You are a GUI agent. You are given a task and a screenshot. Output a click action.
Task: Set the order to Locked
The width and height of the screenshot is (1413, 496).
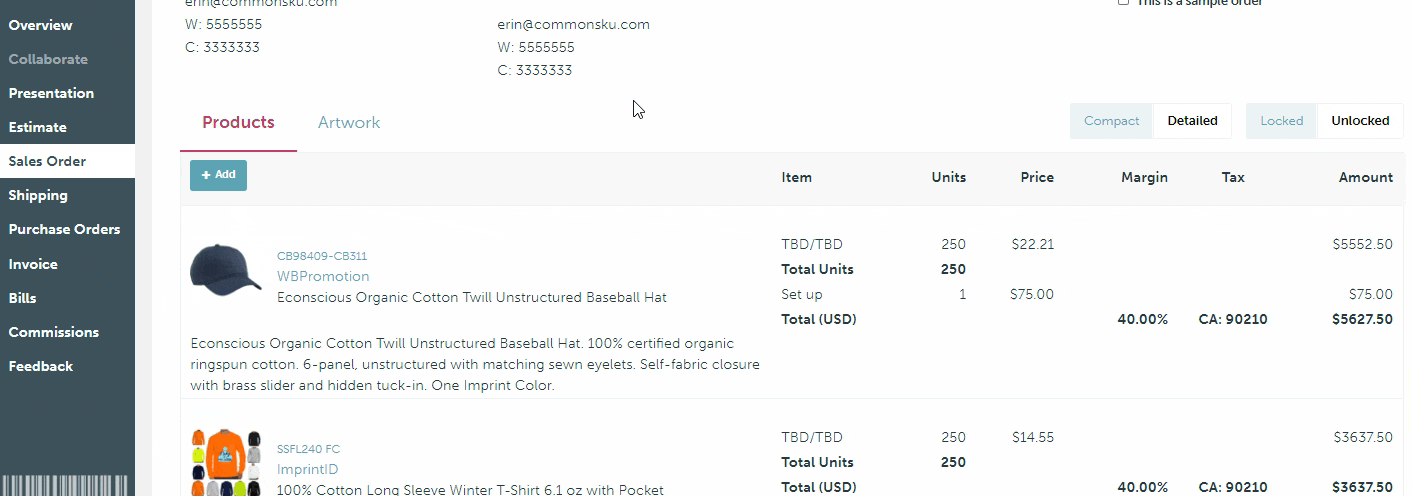click(x=1281, y=121)
